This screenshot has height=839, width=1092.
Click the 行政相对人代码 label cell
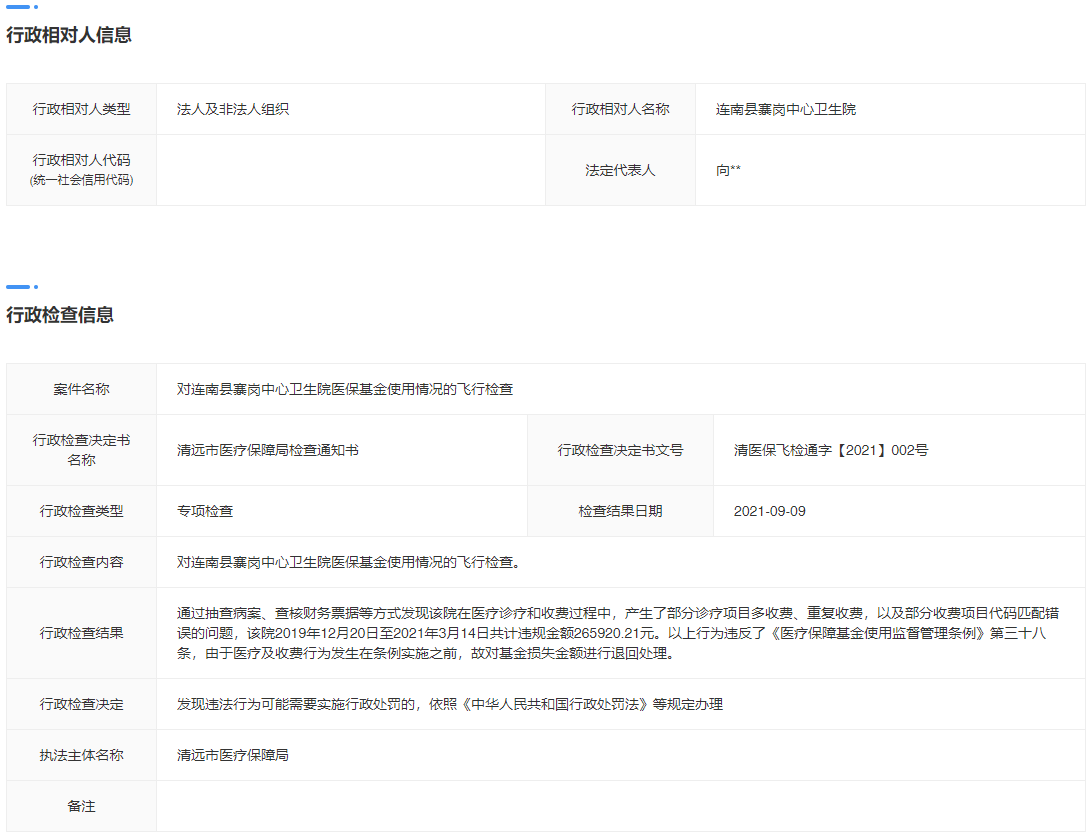81,169
